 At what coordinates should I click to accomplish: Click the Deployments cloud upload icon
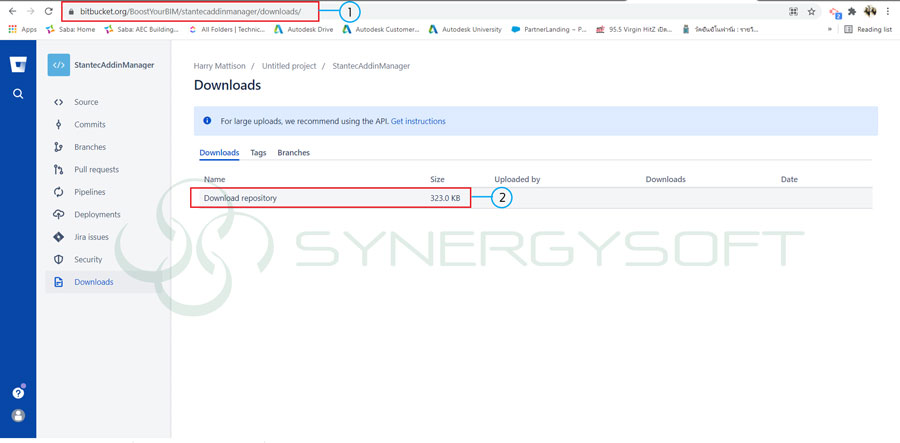click(x=58, y=215)
